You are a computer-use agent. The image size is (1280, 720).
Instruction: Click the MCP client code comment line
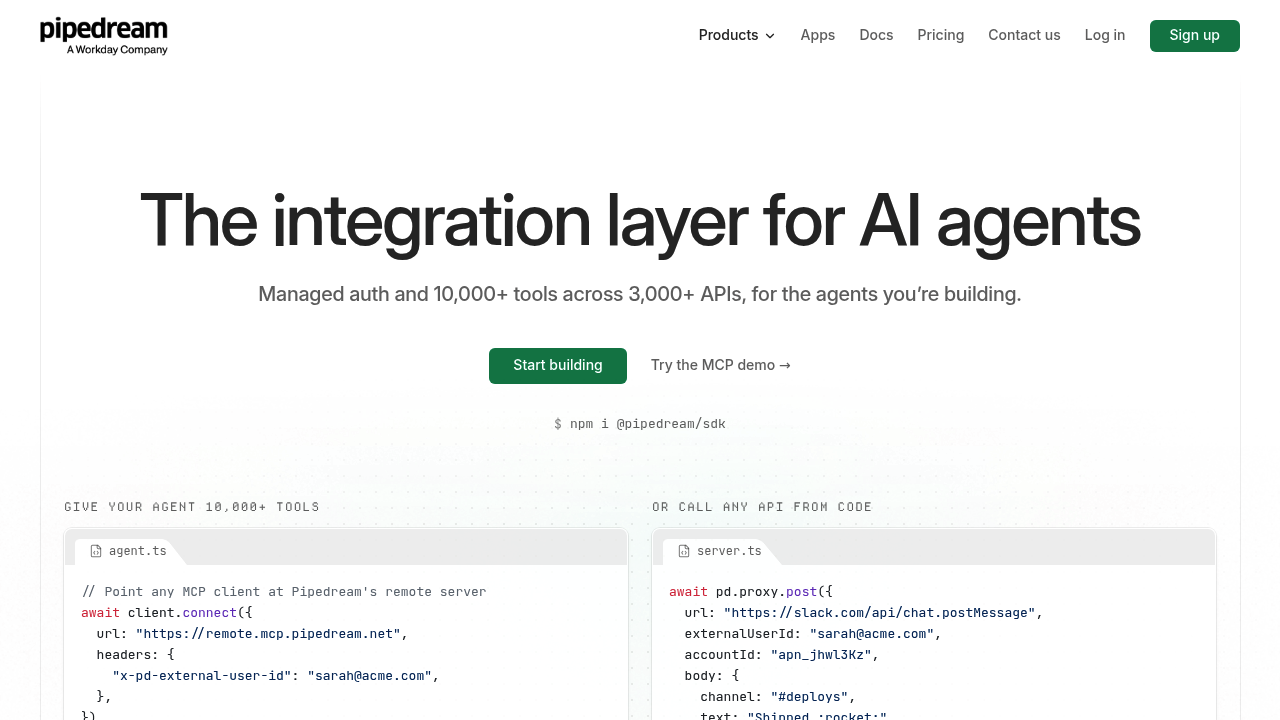pos(284,592)
